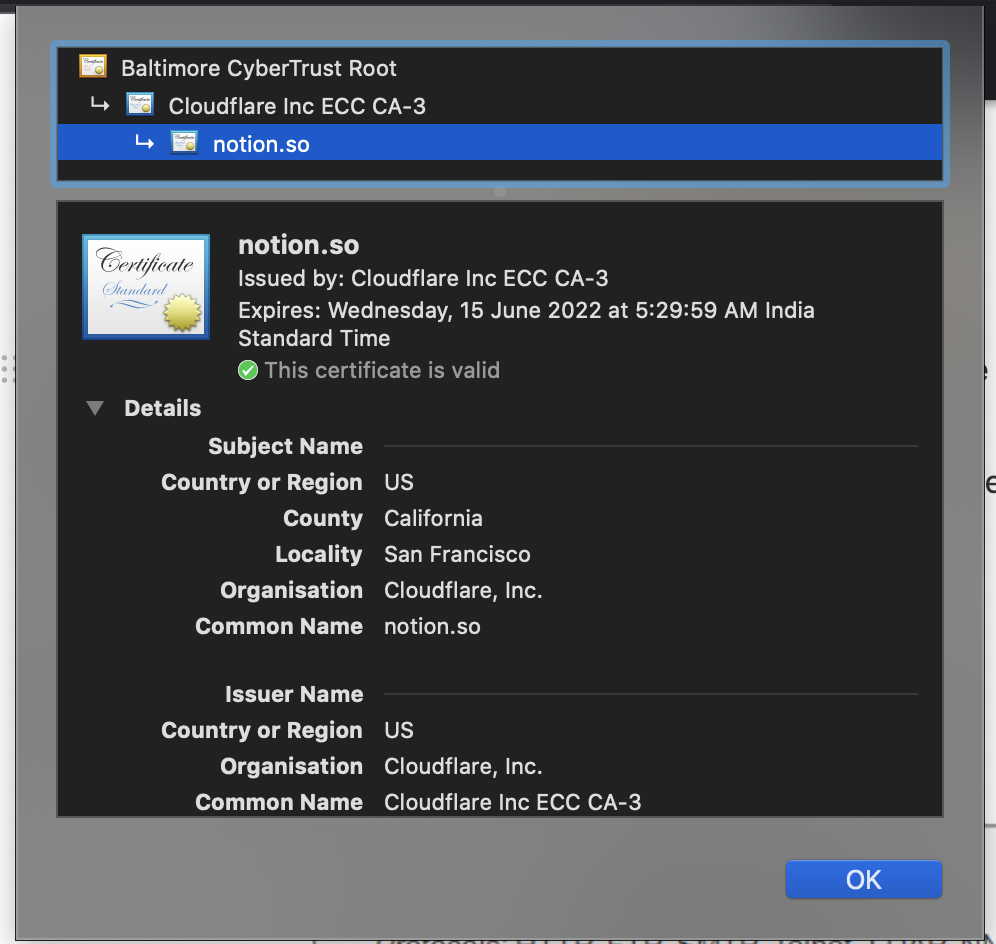
Task: Click 'This certificate is valid' text
Action: [x=382, y=370]
